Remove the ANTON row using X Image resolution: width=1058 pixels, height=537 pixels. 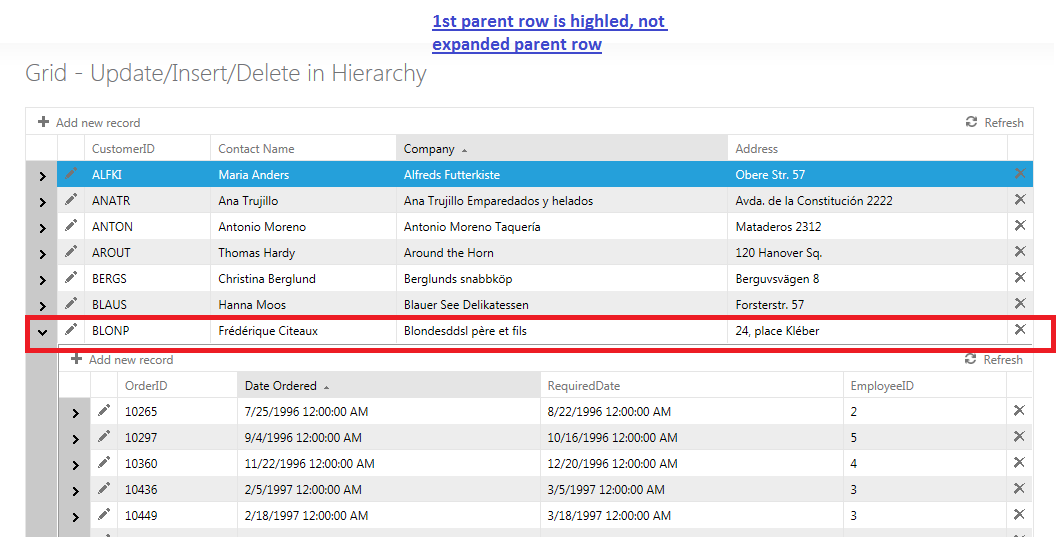[1020, 225]
